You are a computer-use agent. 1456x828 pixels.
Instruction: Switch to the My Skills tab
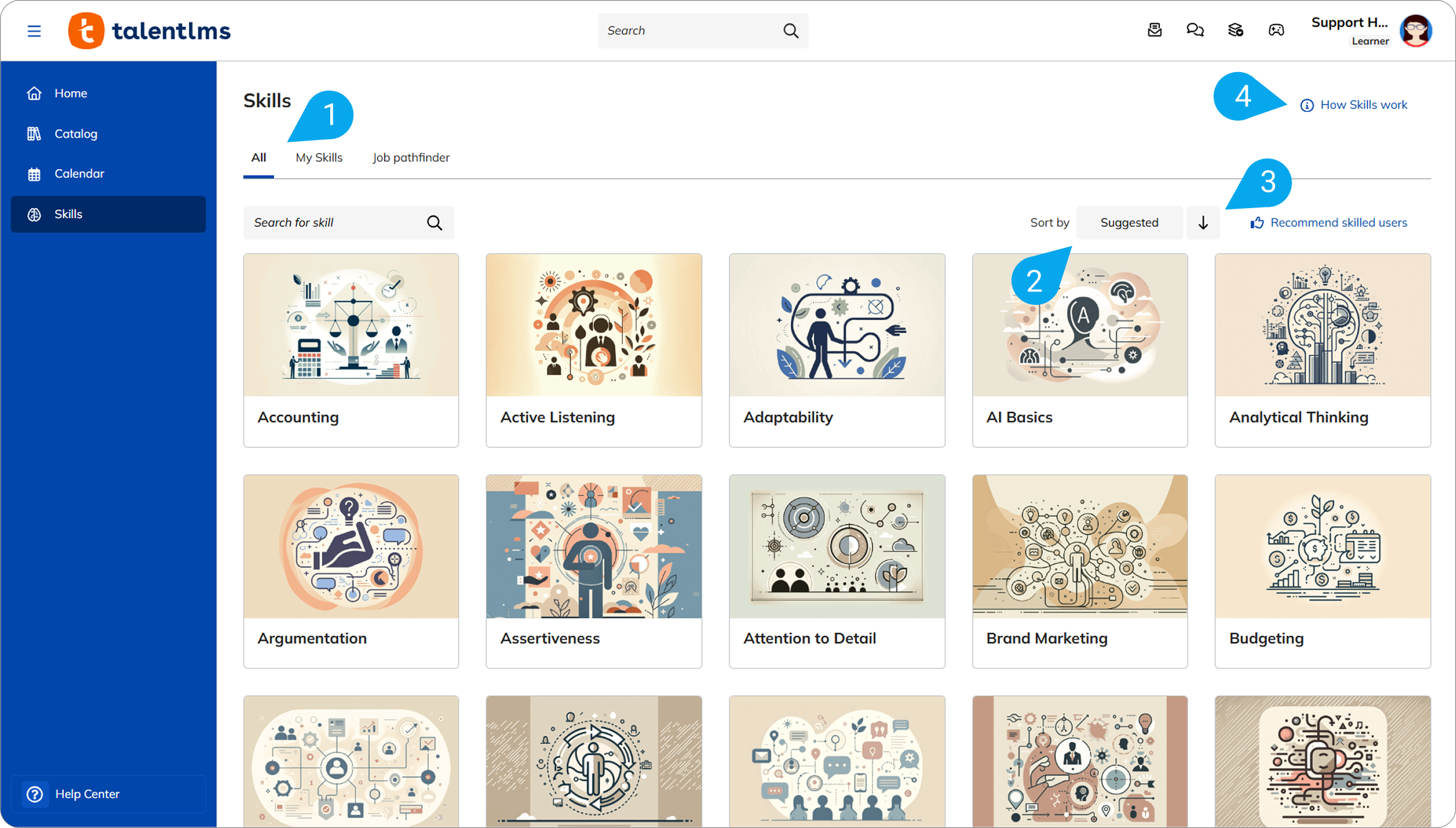tap(319, 158)
